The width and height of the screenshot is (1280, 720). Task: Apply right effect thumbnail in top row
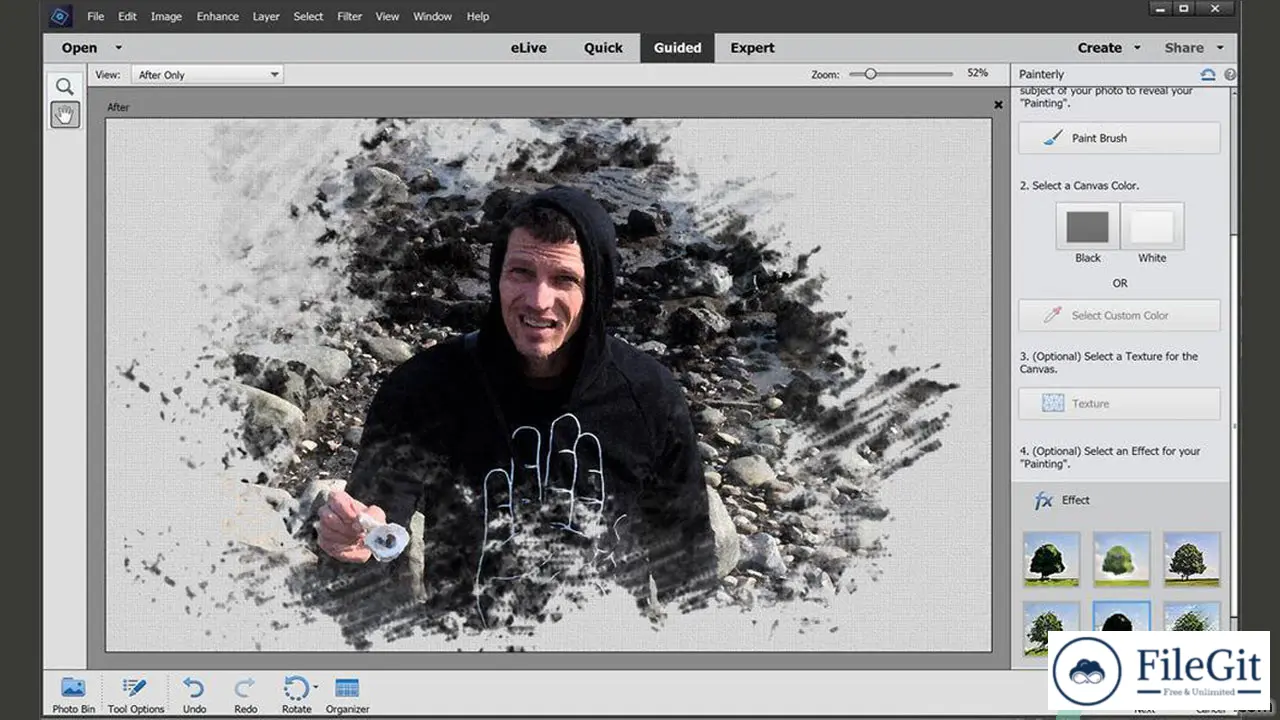pyautogui.click(x=1191, y=559)
